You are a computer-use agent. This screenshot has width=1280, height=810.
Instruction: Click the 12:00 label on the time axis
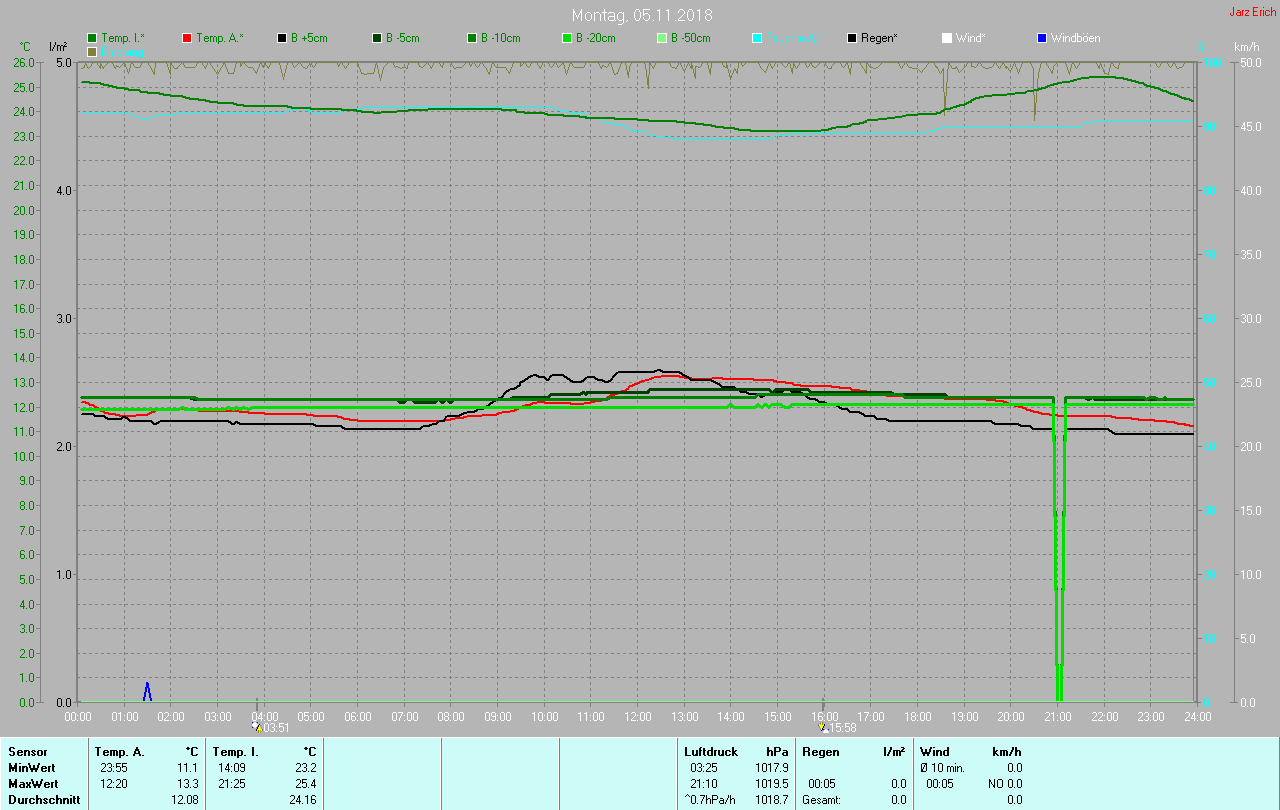click(638, 717)
